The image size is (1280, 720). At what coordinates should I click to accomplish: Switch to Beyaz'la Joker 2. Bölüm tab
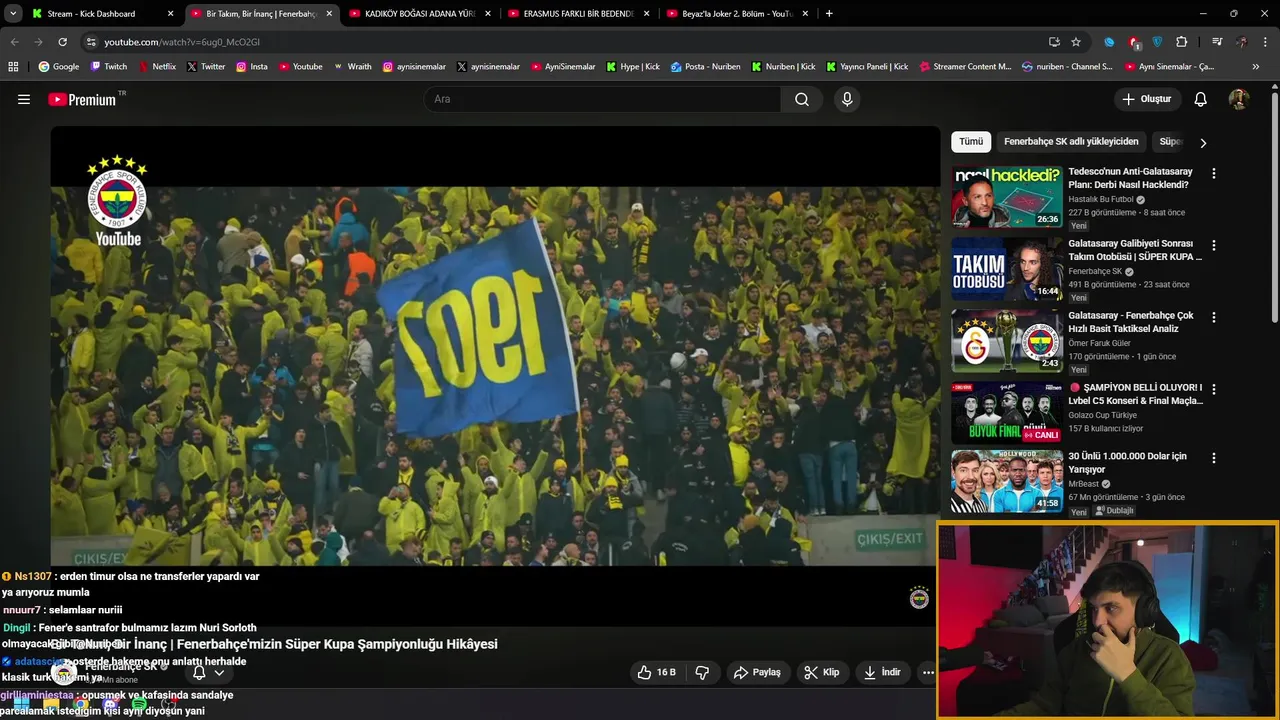(x=738, y=14)
